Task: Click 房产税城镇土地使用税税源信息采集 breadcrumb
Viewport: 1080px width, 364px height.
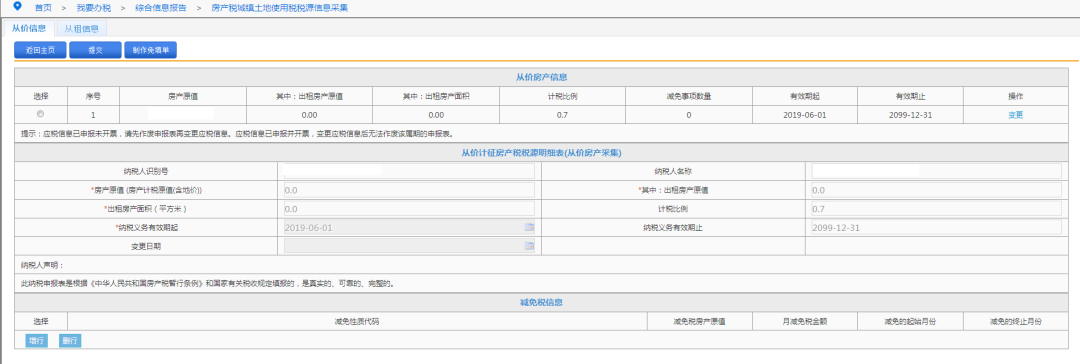Action: click(x=279, y=8)
